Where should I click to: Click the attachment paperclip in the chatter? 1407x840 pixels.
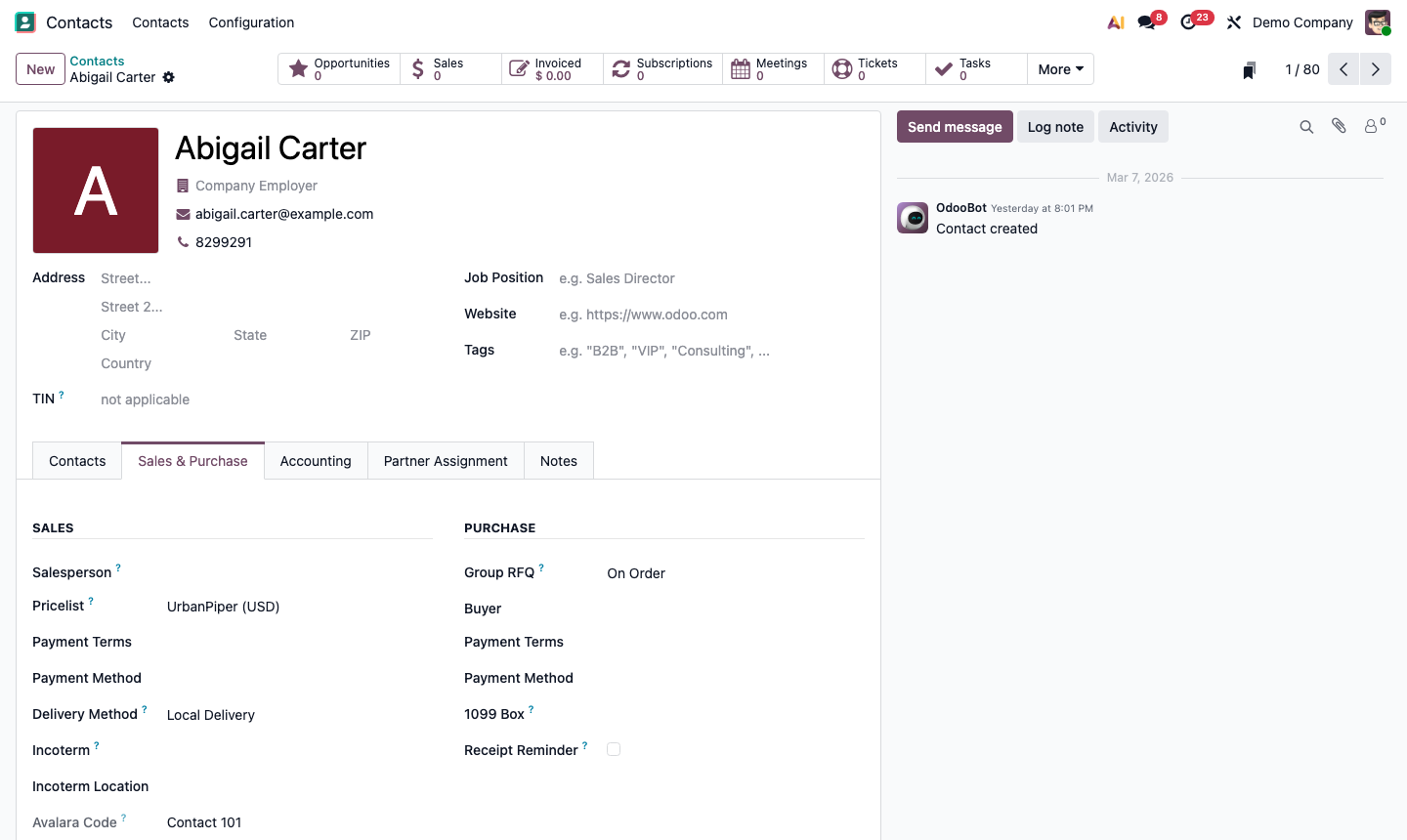[x=1338, y=125]
